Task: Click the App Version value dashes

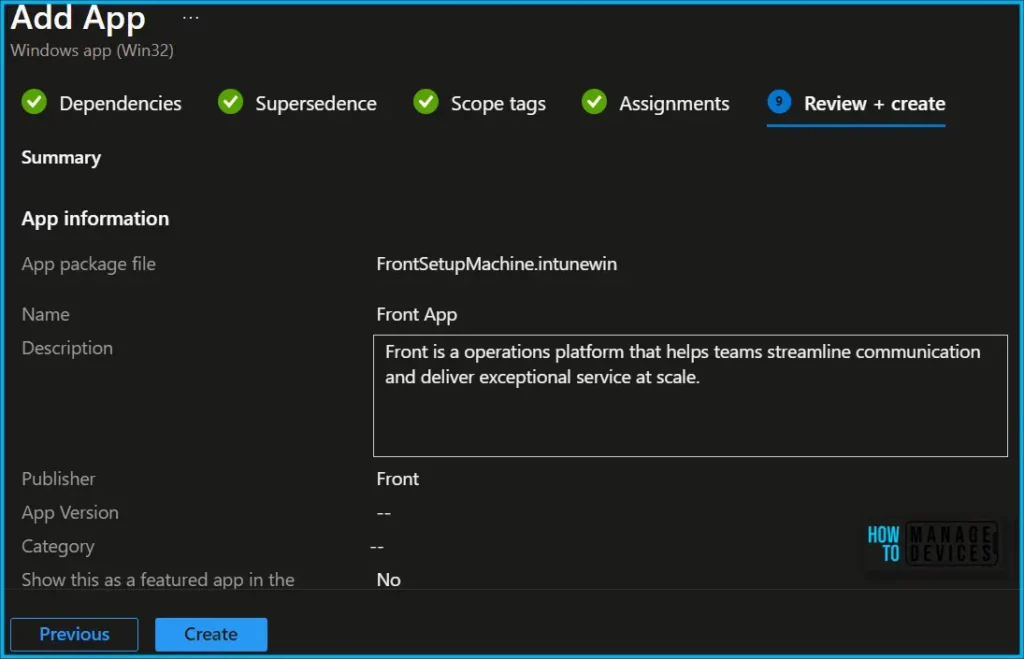Action: (383, 513)
